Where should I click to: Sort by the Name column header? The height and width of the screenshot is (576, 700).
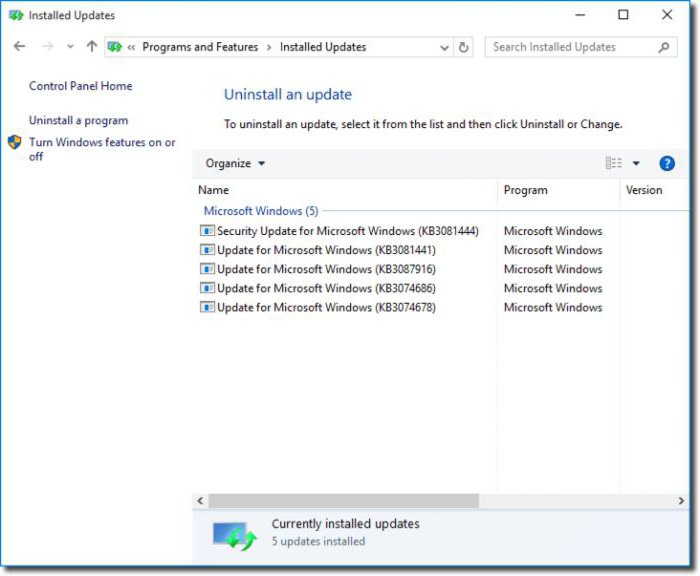point(213,190)
